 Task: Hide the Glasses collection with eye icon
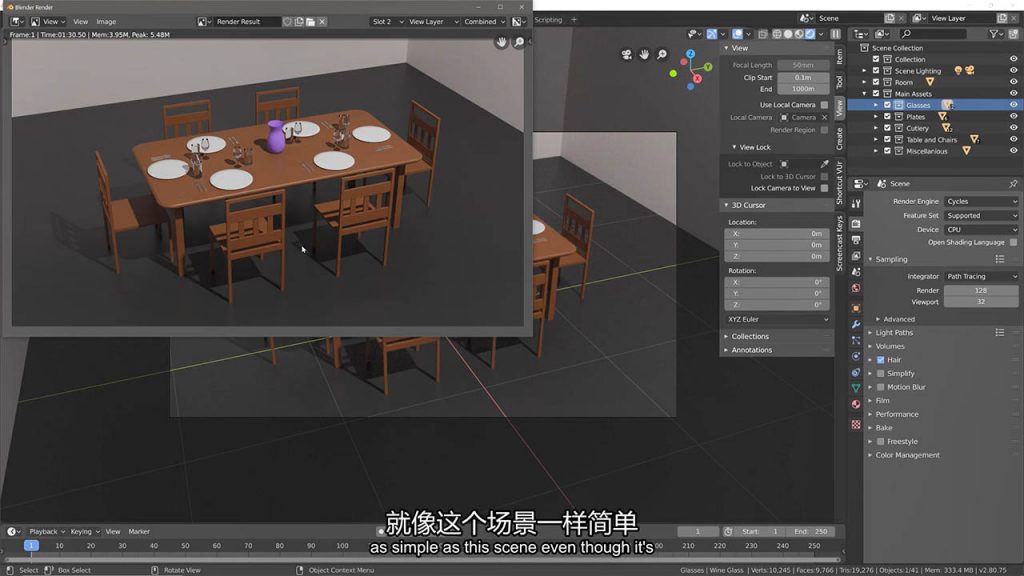point(1013,105)
